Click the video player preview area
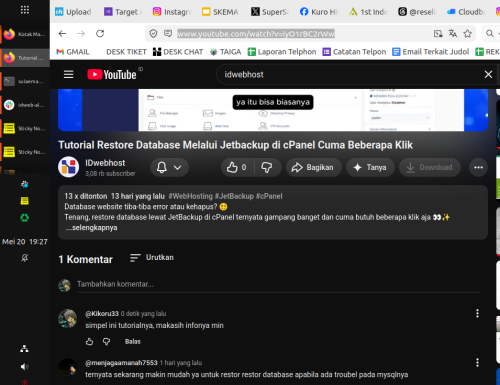This screenshot has width=500, height=385. [x=273, y=110]
